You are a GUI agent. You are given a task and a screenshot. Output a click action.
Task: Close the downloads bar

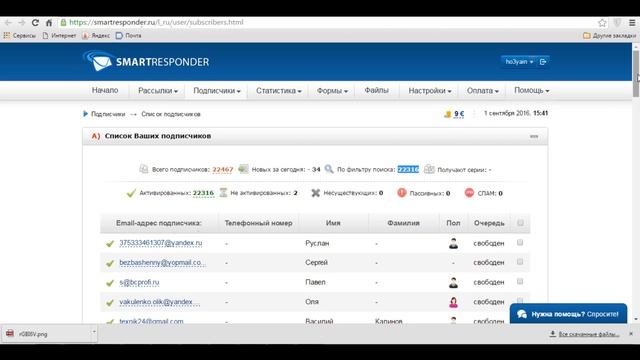pos(631,333)
